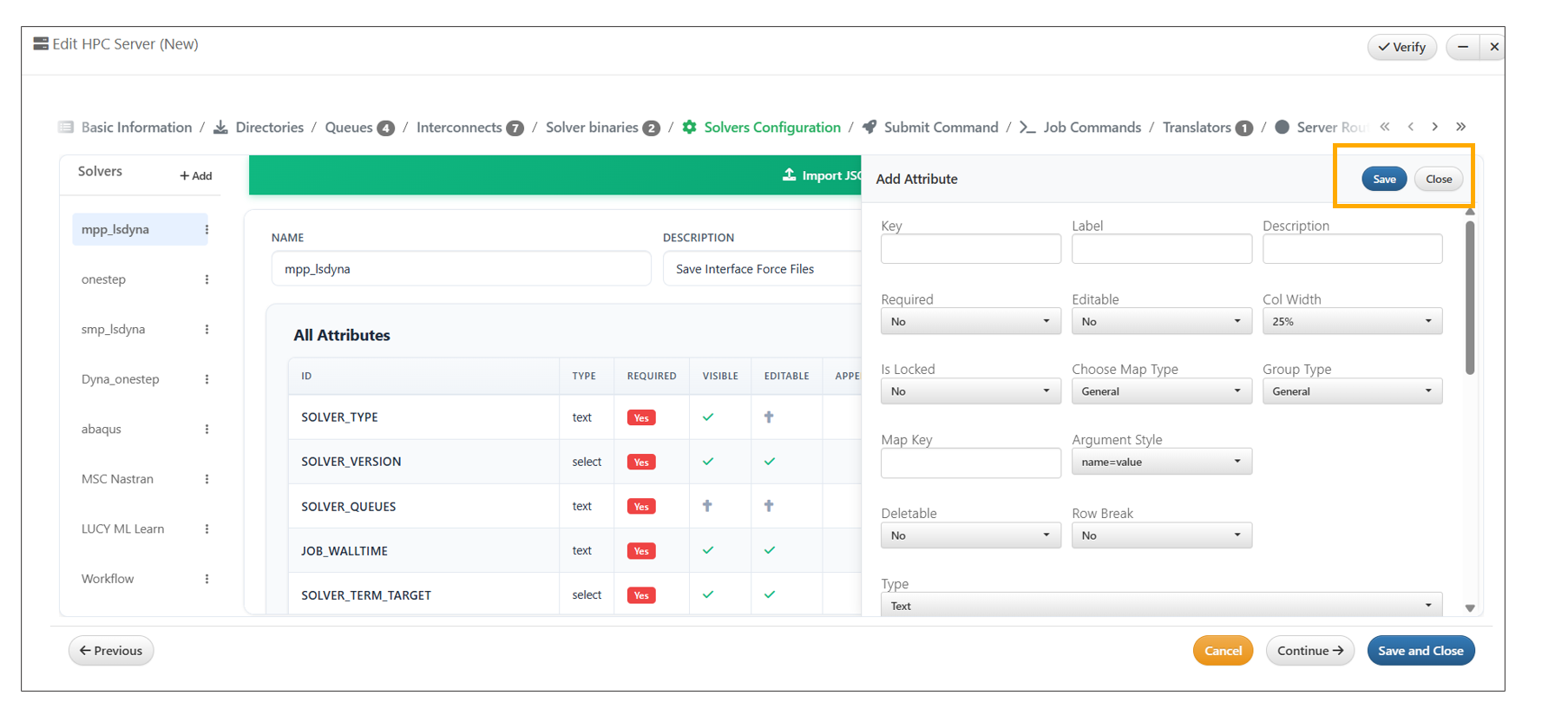Image resolution: width=1568 pixels, height=722 pixels.
Task: Open the mpp_lsdyna solver options menu
Action: [x=207, y=230]
